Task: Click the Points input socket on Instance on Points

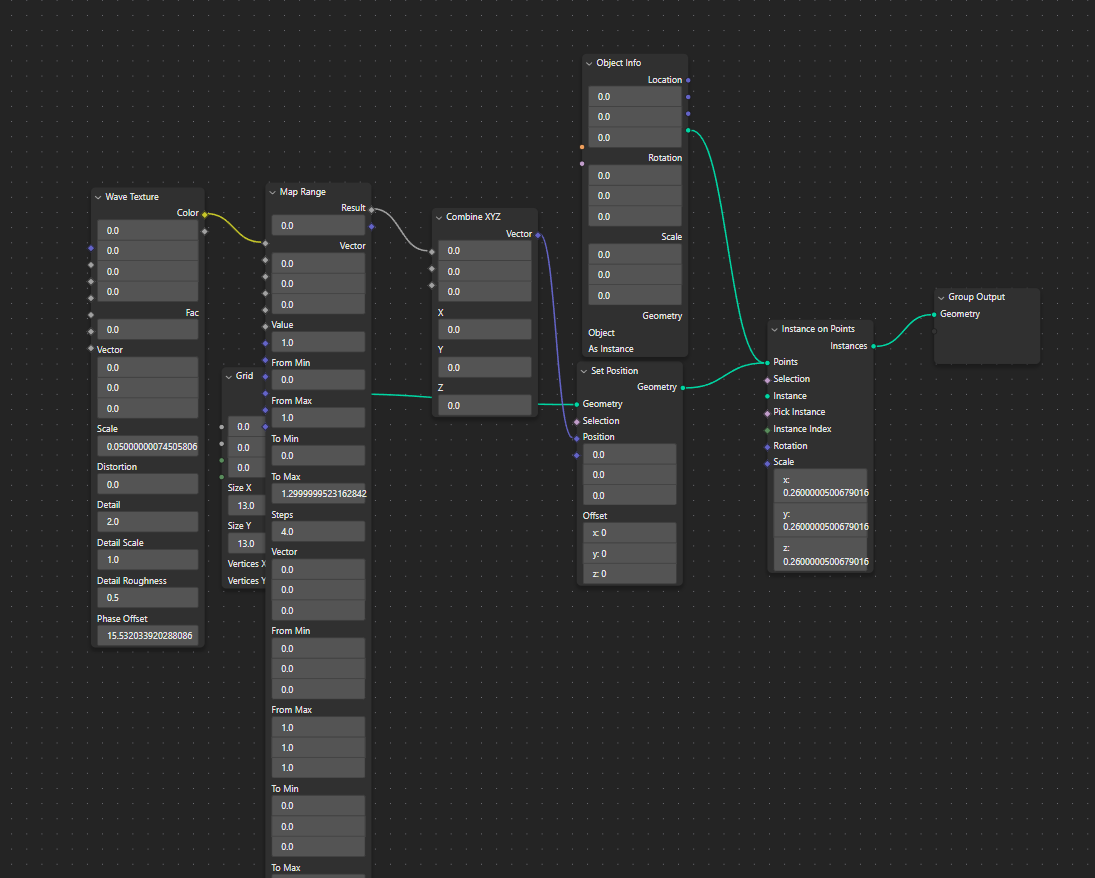Action: (767, 361)
